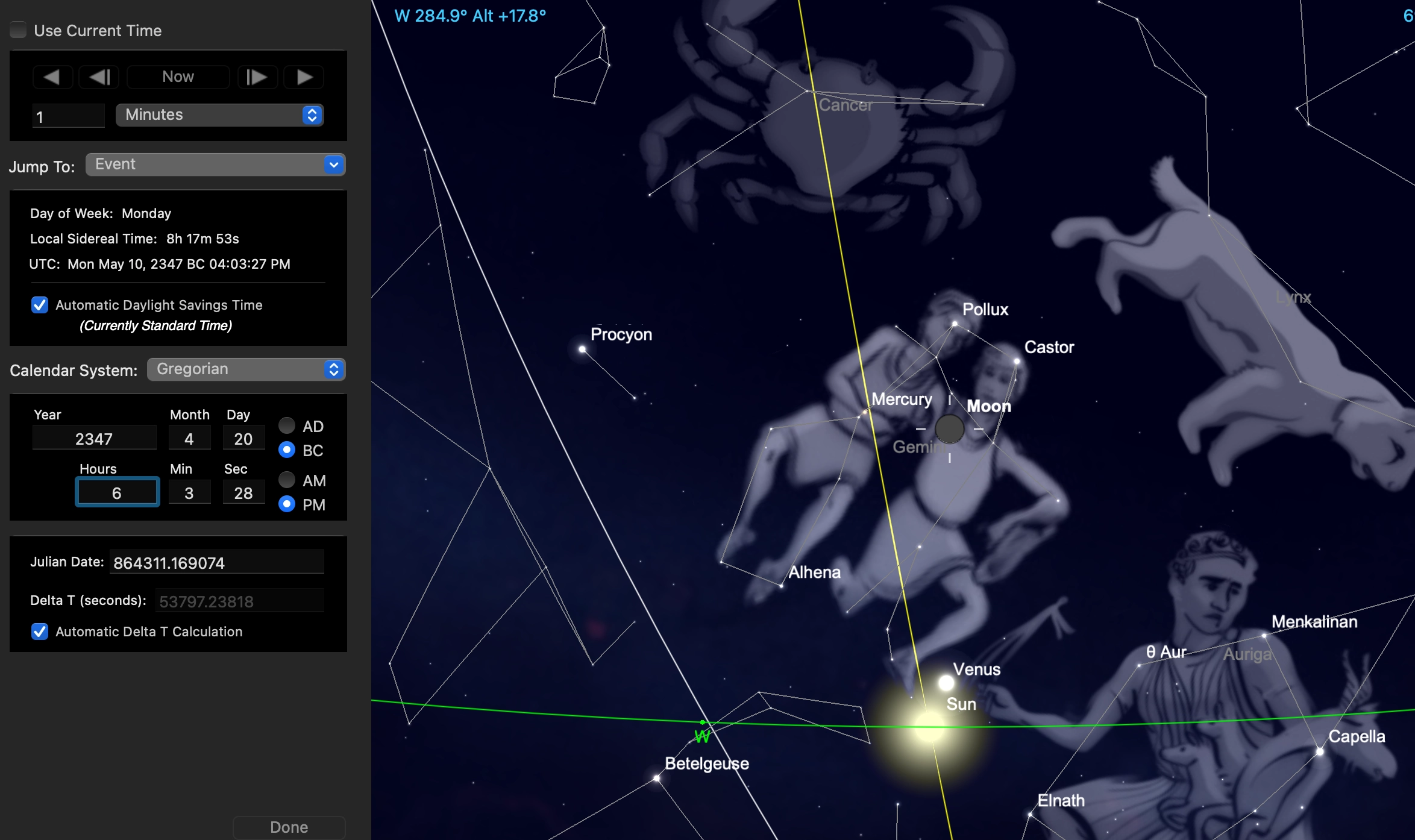Click the step backward time button
Image resolution: width=1415 pixels, height=840 pixels.
point(99,77)
